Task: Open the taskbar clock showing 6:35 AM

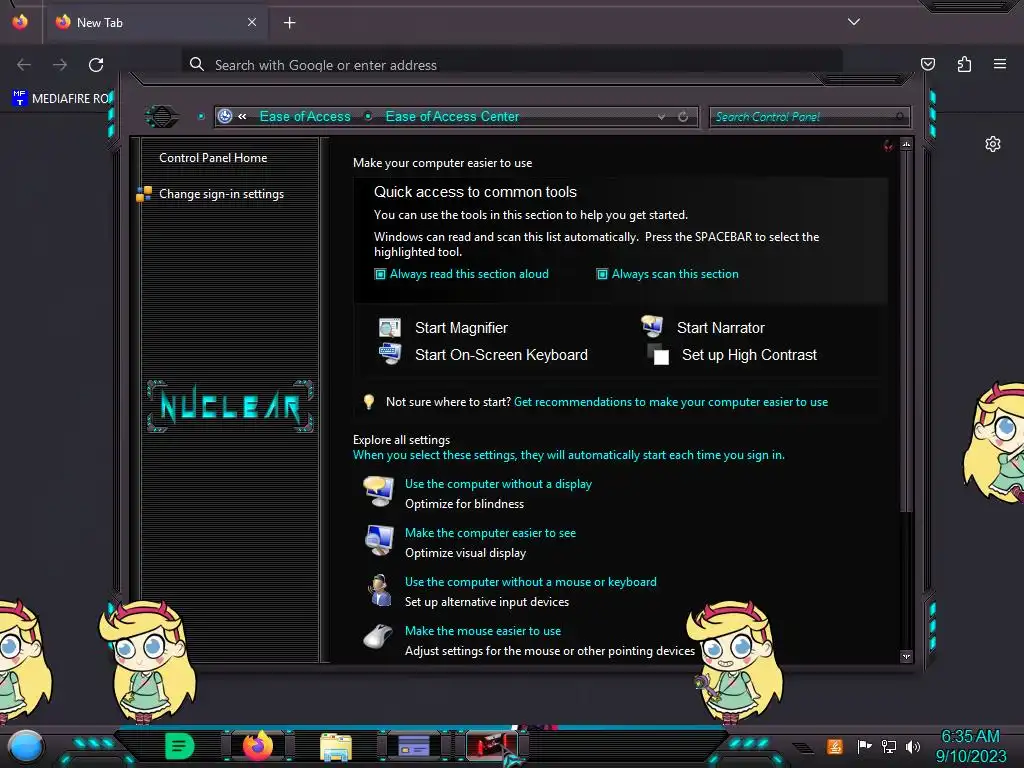Action: pos(970,746)
